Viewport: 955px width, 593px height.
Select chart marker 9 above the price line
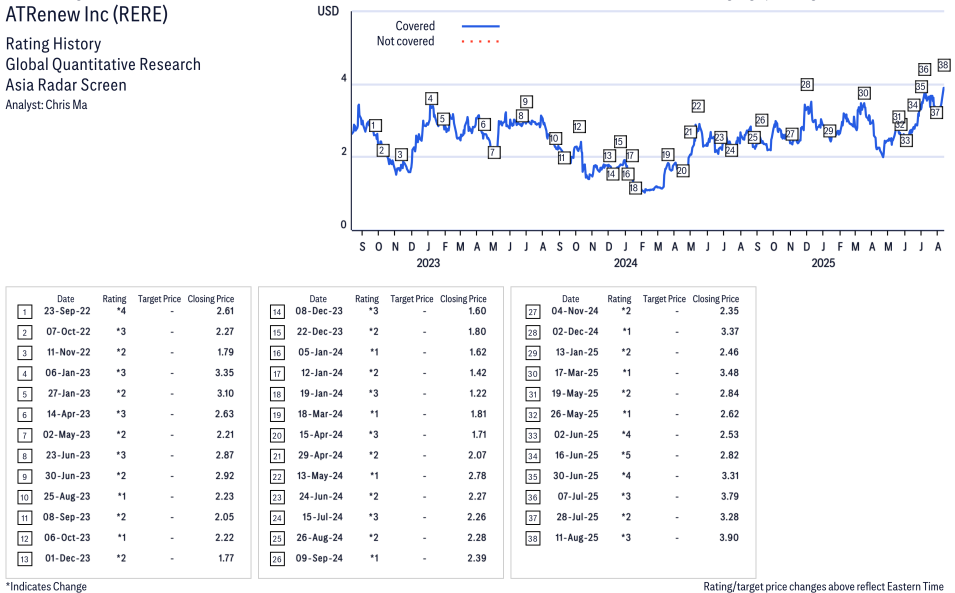click(526, 102)
